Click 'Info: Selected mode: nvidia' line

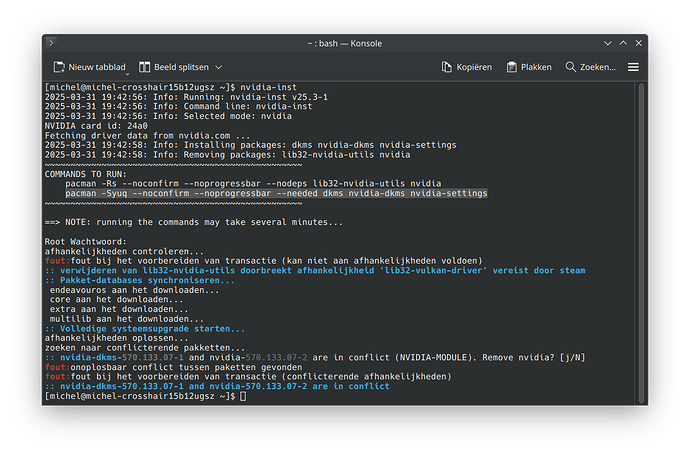[x=168, y=116]
